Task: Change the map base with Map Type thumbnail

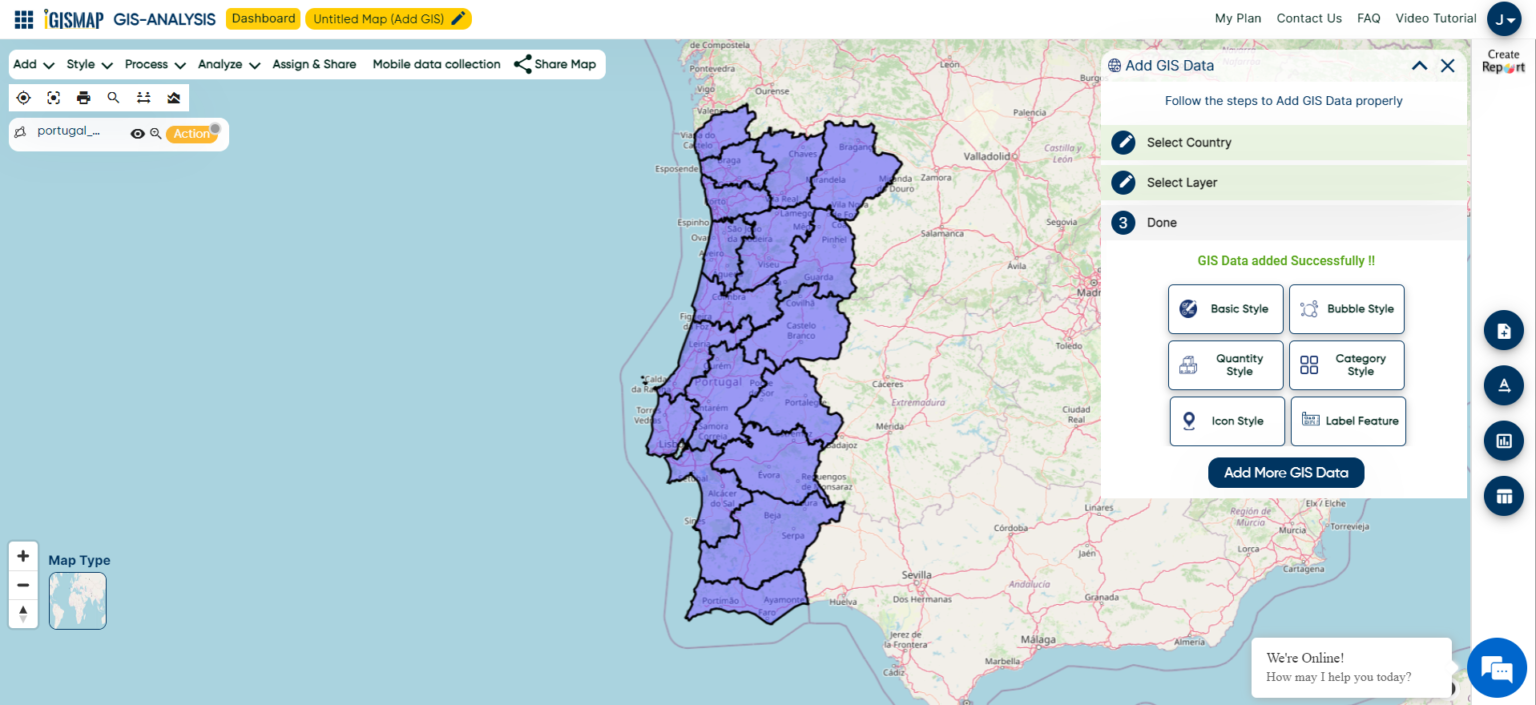Action: tap(77, 600)
